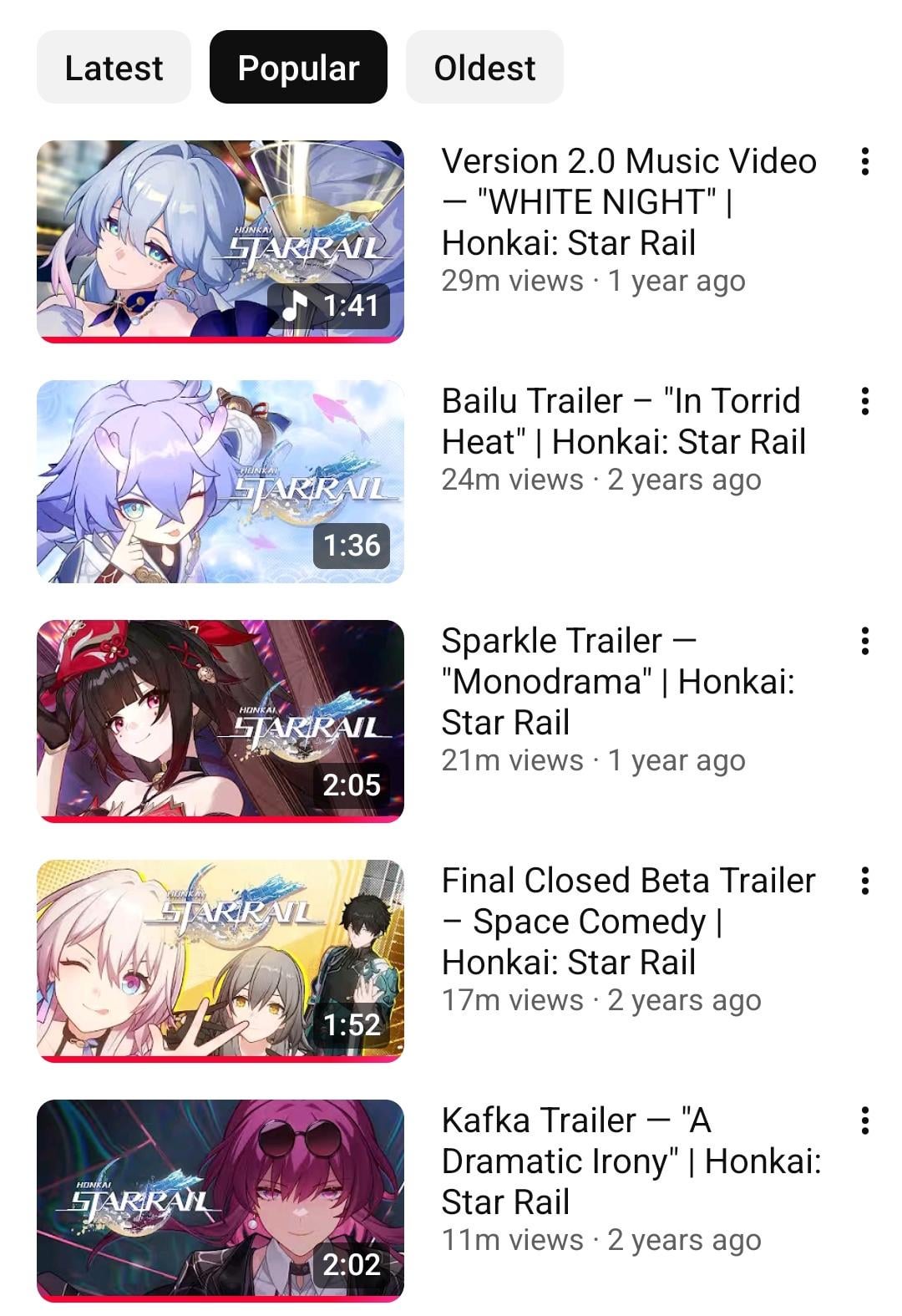Open three-dot menu for Kafka Trailer
The image size is (902, 1316).
point(865,1120)
